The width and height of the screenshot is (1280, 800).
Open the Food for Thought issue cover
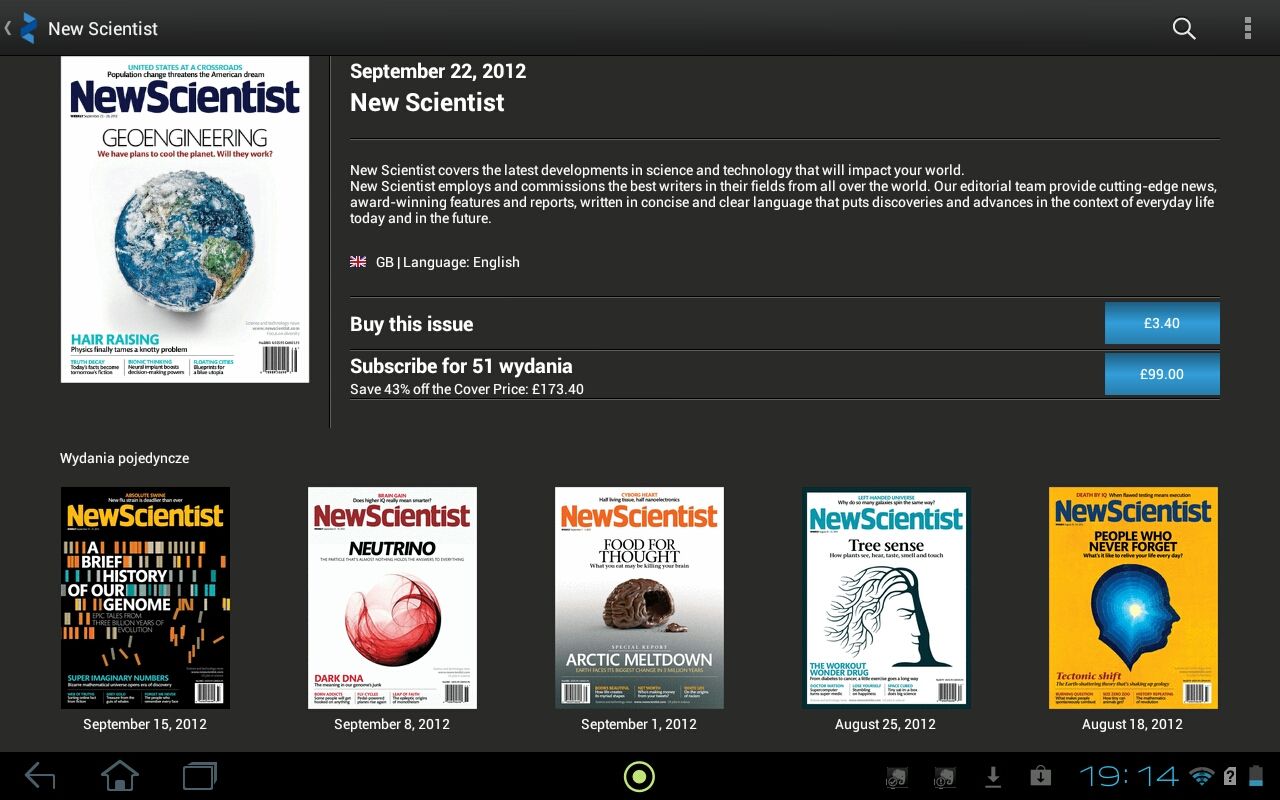pos(639,598)
